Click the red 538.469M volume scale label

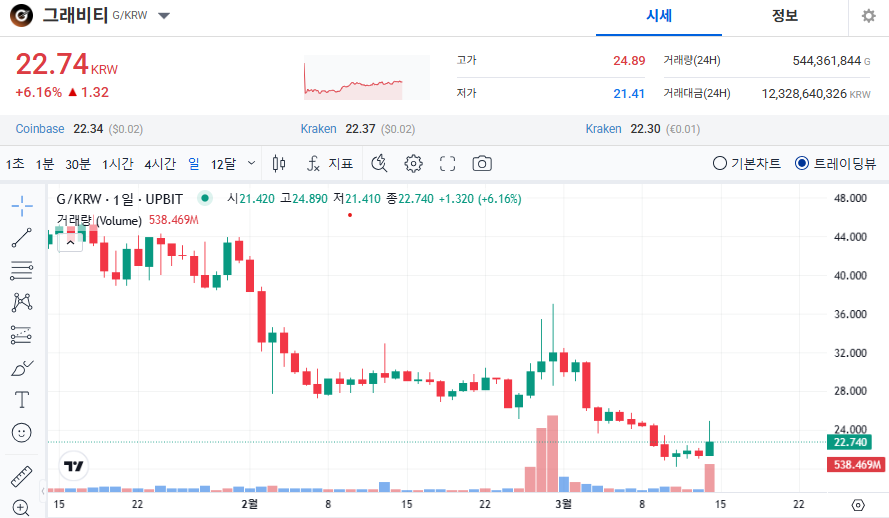857,465
